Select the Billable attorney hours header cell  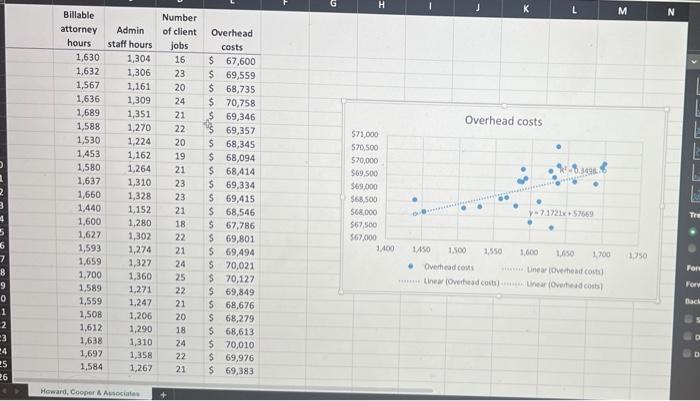click(x=79, y=29)
